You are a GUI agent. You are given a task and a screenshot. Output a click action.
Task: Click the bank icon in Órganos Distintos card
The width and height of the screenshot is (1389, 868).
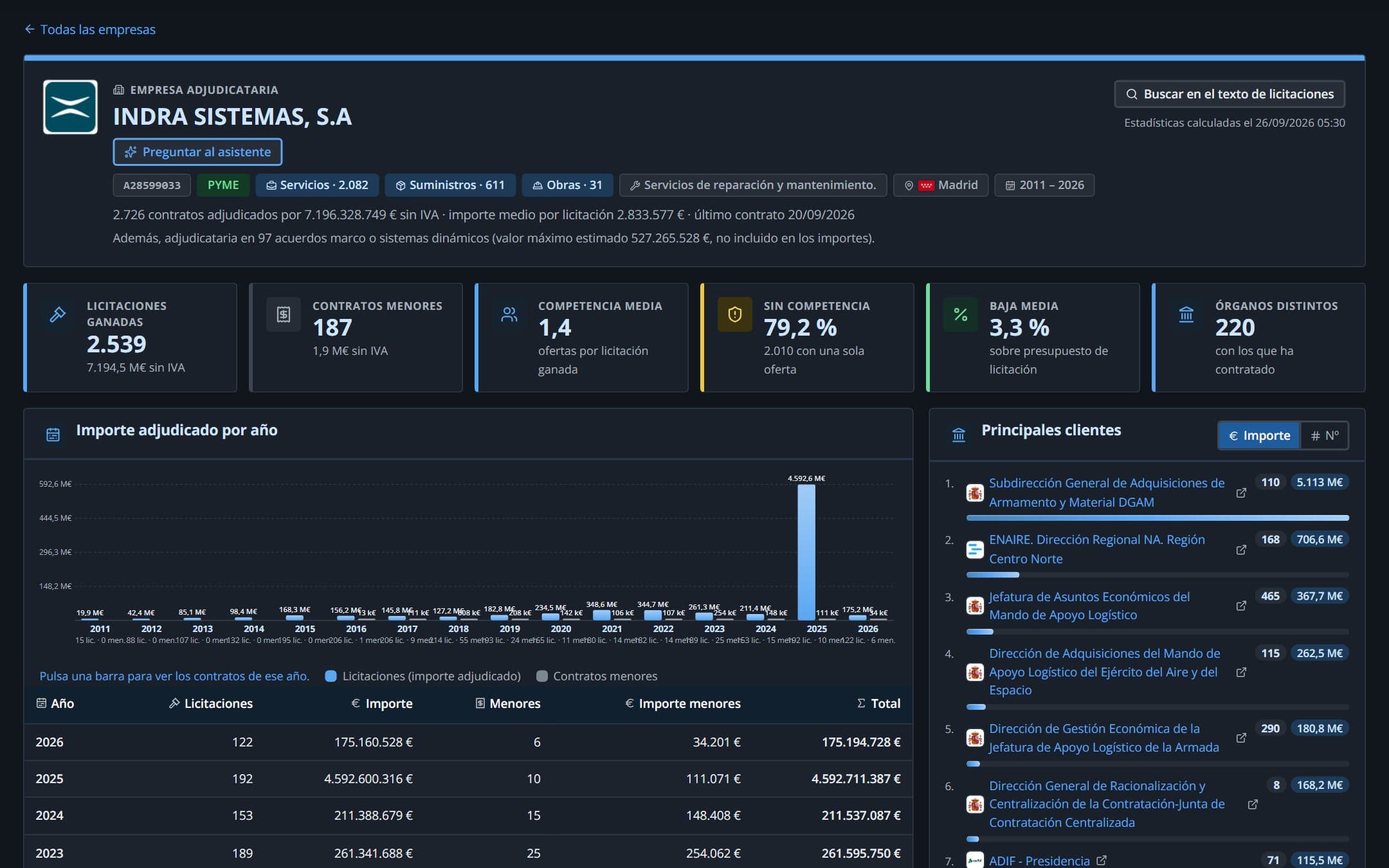(x=1186, y=314)
